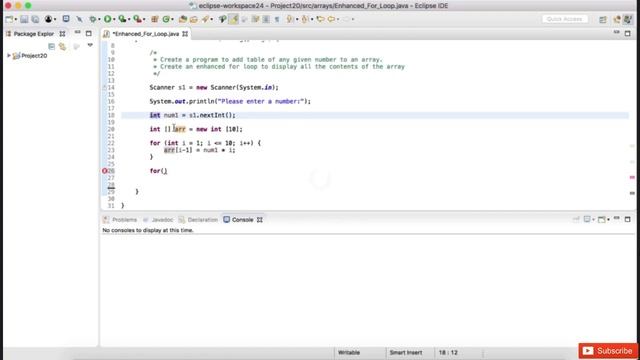Click 'Writable' in the status bar

point(349,352)
